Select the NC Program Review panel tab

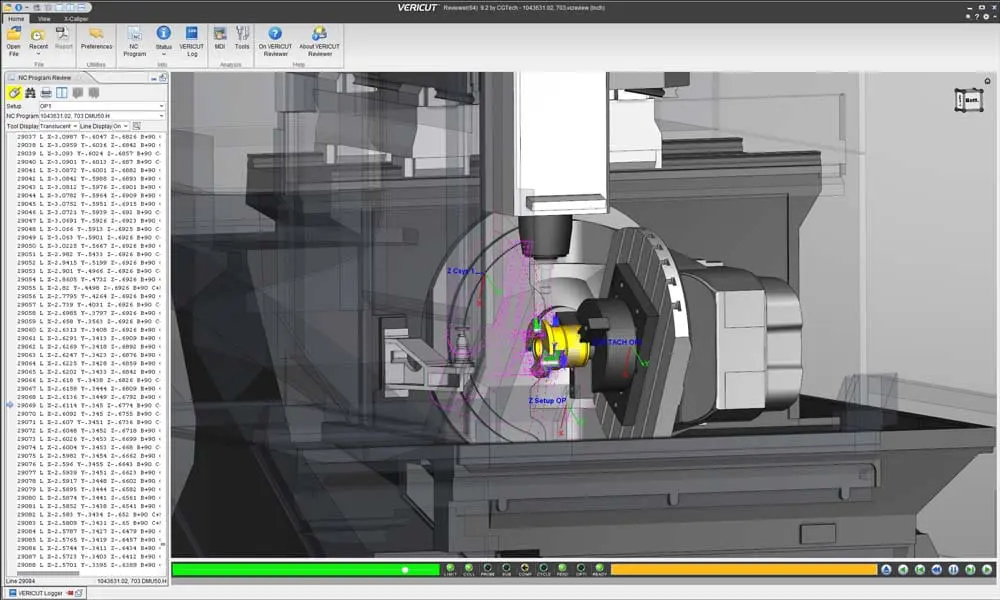point(45,78)
